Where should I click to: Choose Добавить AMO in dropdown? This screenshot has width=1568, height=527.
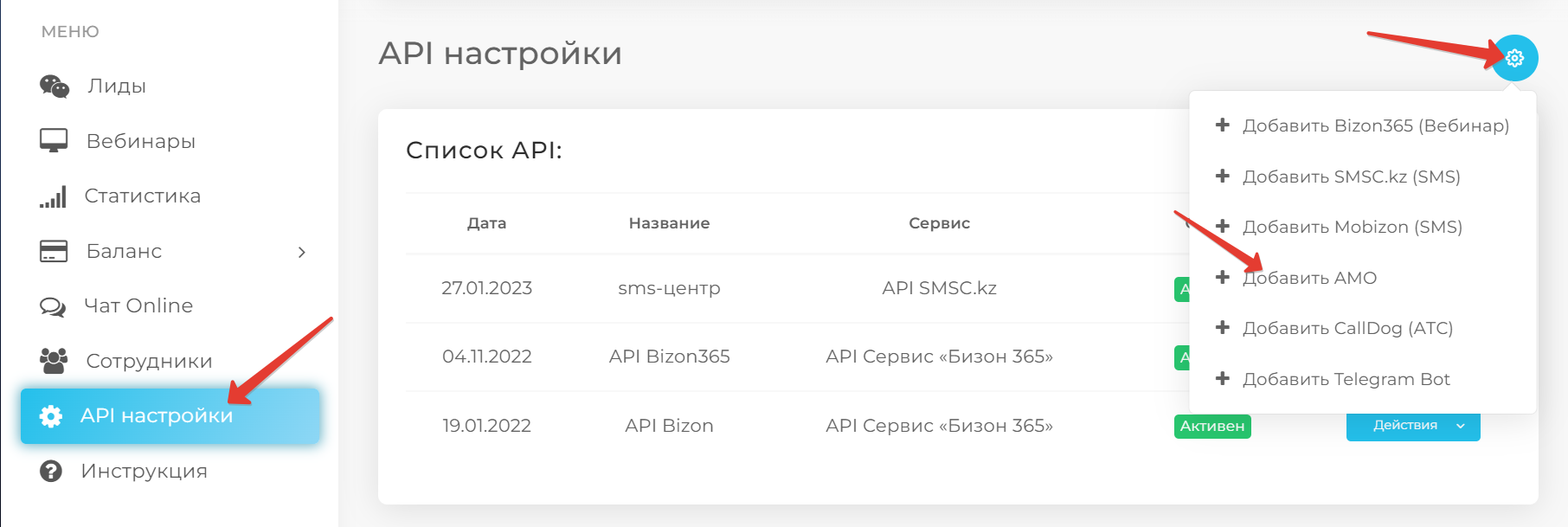[x=1309, y=278]
